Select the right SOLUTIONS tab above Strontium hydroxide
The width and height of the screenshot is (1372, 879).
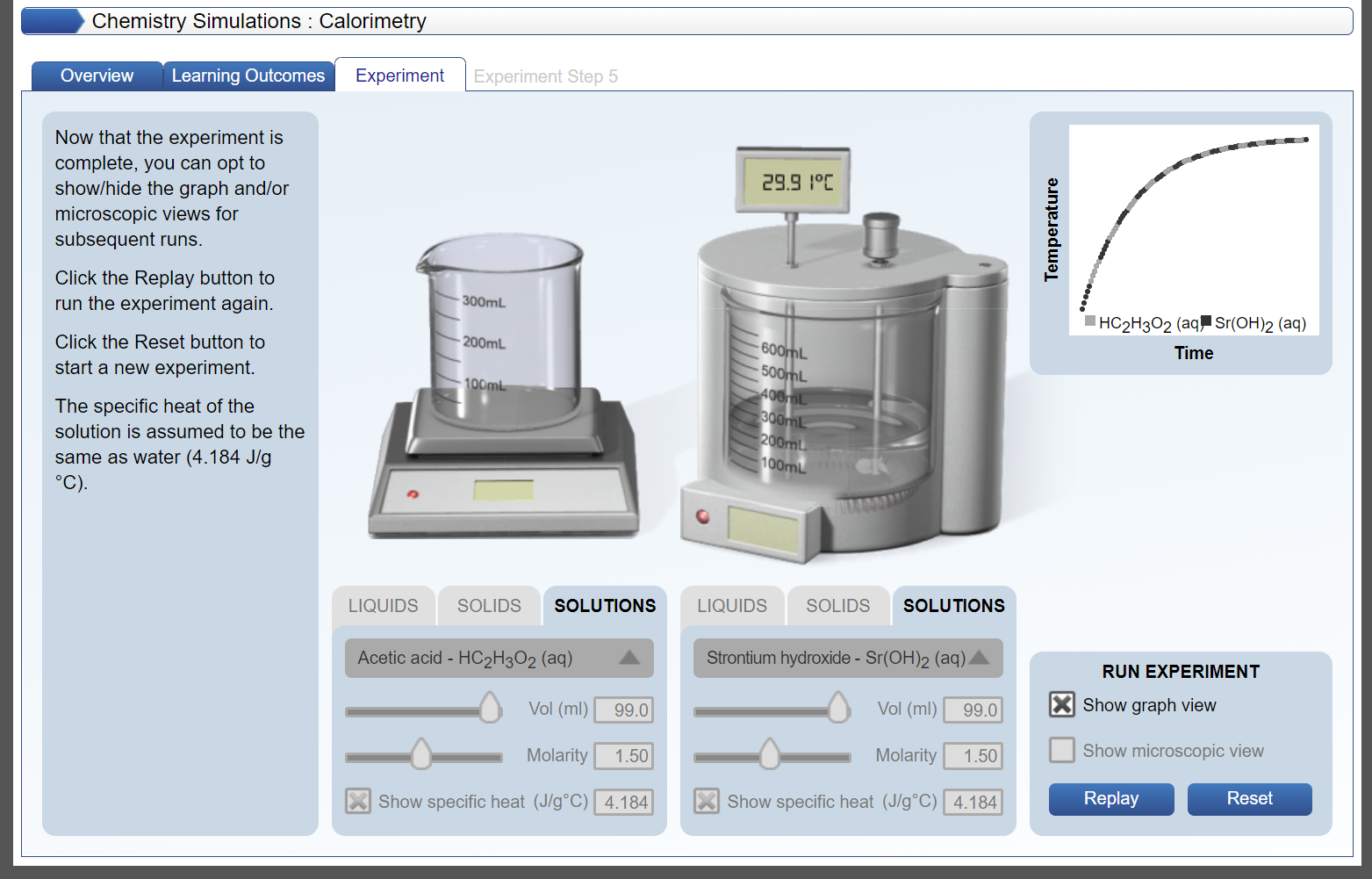pos(954,606)
